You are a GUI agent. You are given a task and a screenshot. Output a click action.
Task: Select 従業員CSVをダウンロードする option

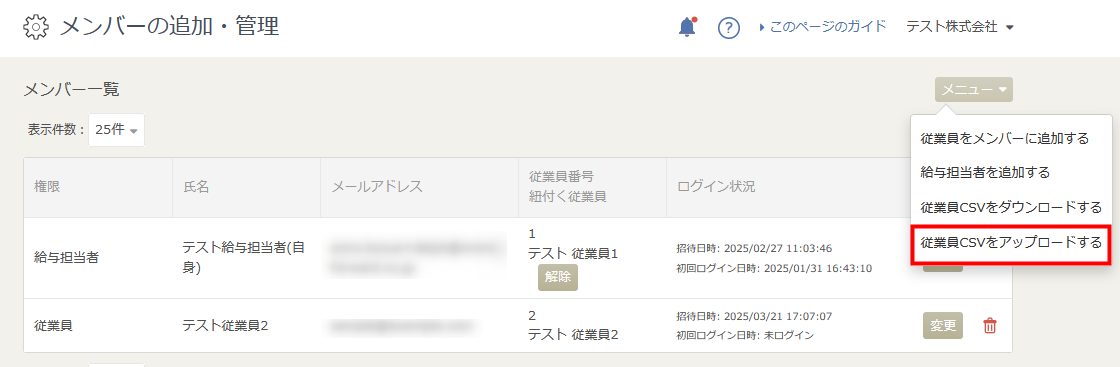[1011, 207]
